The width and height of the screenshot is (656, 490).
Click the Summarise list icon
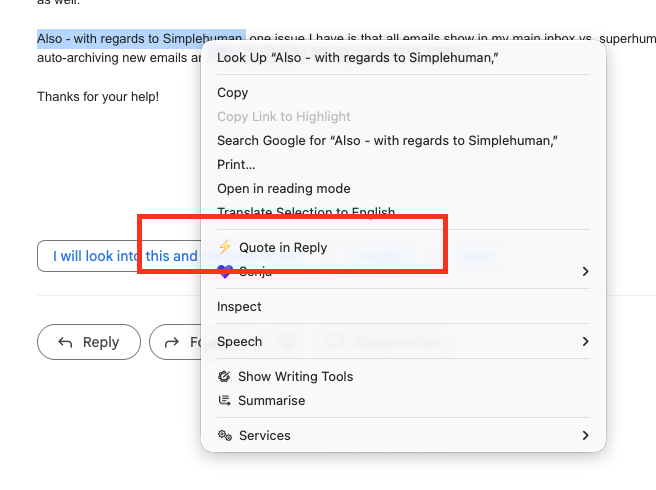point(225,401)
